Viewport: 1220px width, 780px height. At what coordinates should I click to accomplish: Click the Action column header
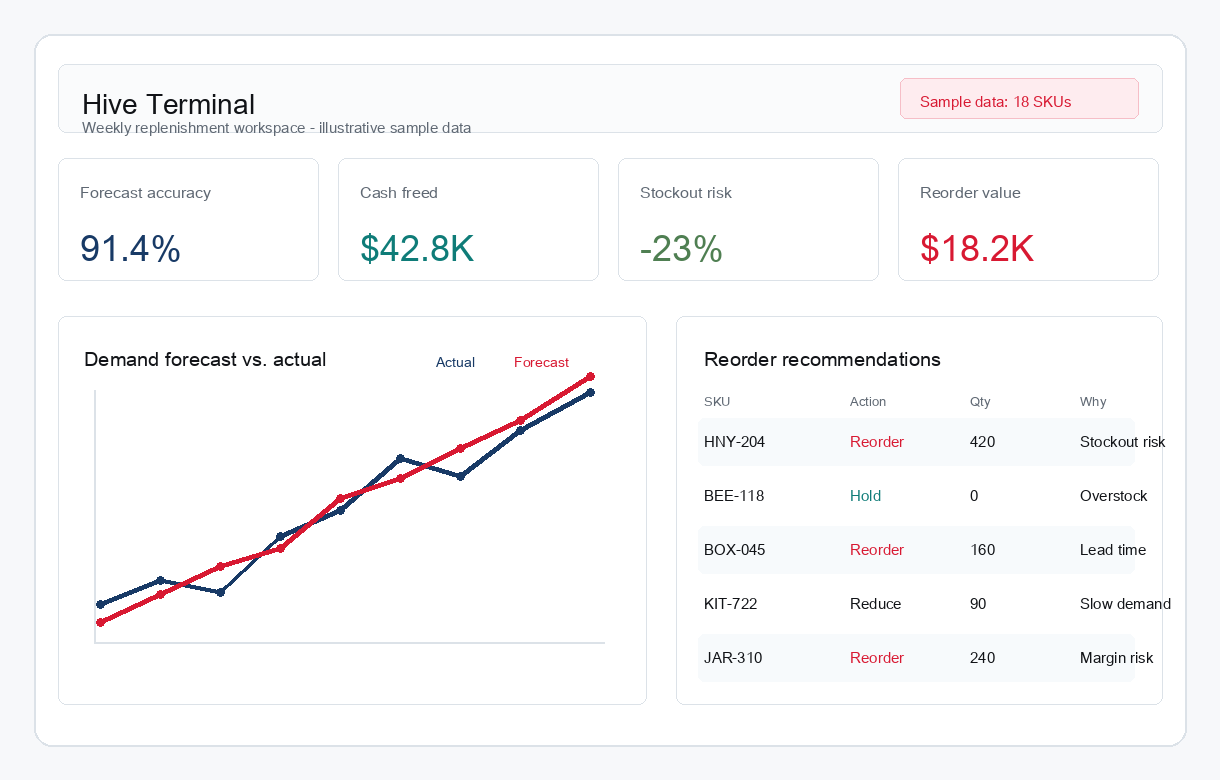click(868, 402)
